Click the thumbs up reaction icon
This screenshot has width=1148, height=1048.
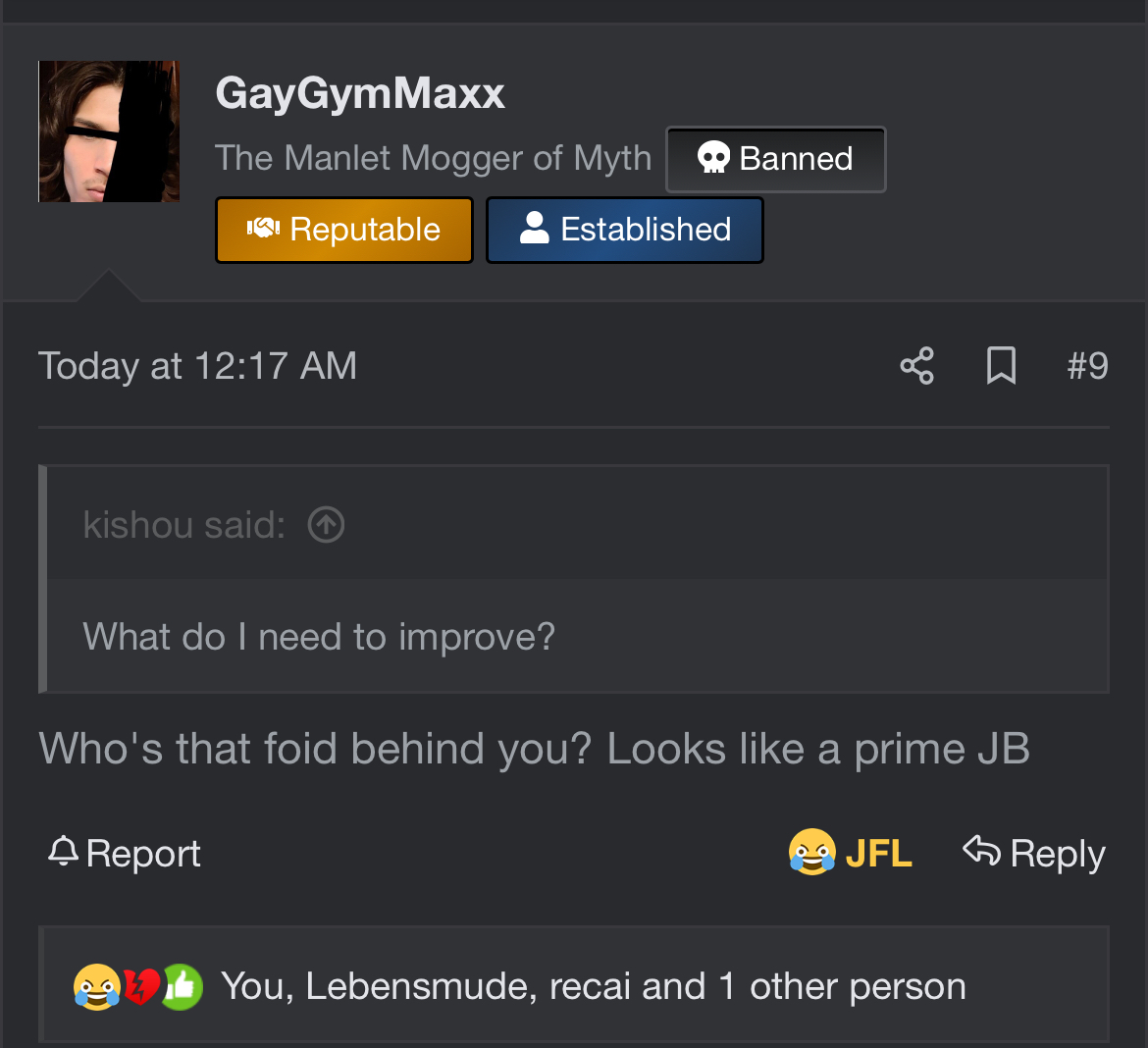(x=182, y=986)
